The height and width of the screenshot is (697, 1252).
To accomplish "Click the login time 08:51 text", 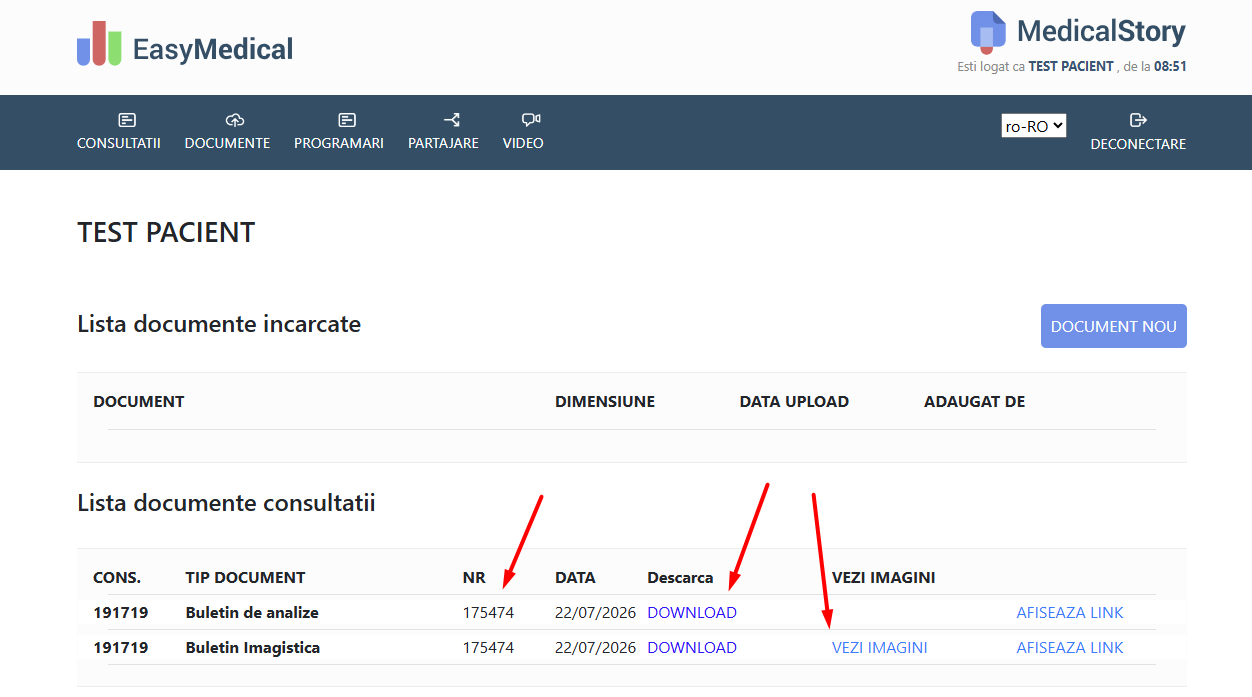I will pyautogui.click(x=1170, y=67).
